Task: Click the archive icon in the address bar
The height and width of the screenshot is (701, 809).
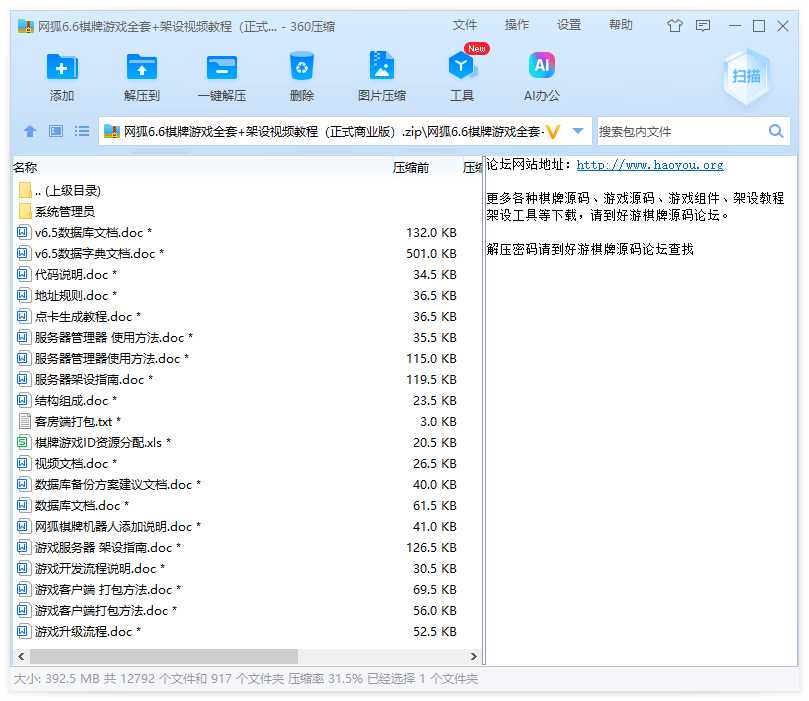Action: tap(111, 132)
